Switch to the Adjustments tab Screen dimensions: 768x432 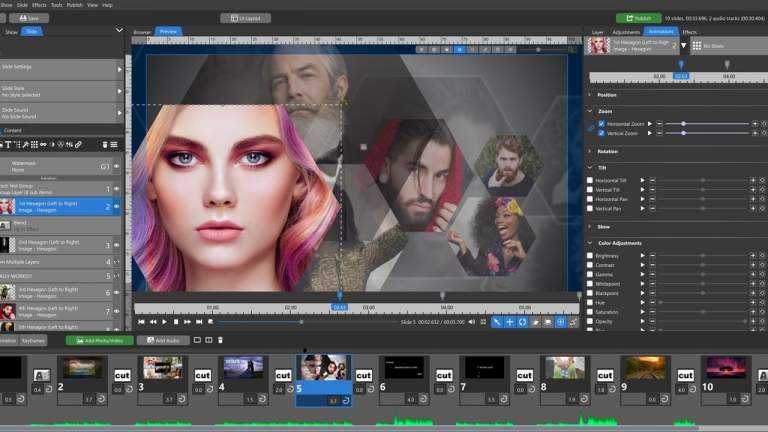coord(626,32)
